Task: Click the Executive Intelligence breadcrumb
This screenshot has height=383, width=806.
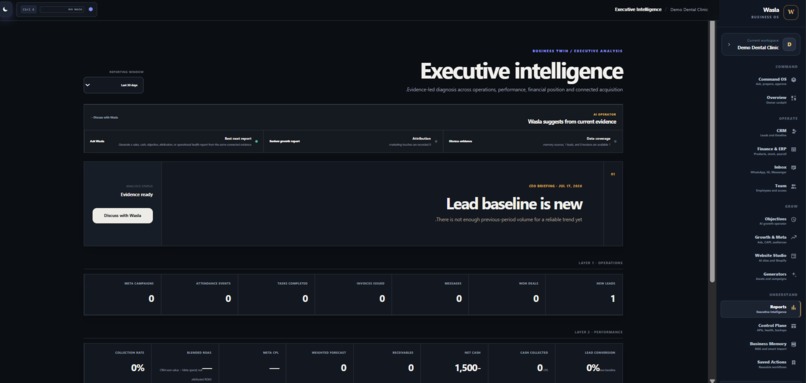Action: coord(638,9)
